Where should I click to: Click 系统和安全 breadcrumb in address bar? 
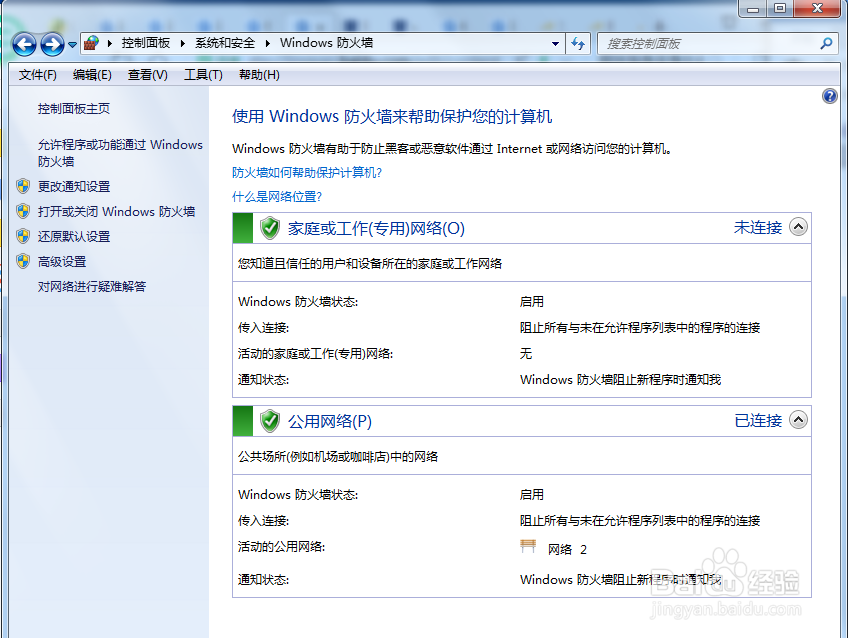[225, 43]
